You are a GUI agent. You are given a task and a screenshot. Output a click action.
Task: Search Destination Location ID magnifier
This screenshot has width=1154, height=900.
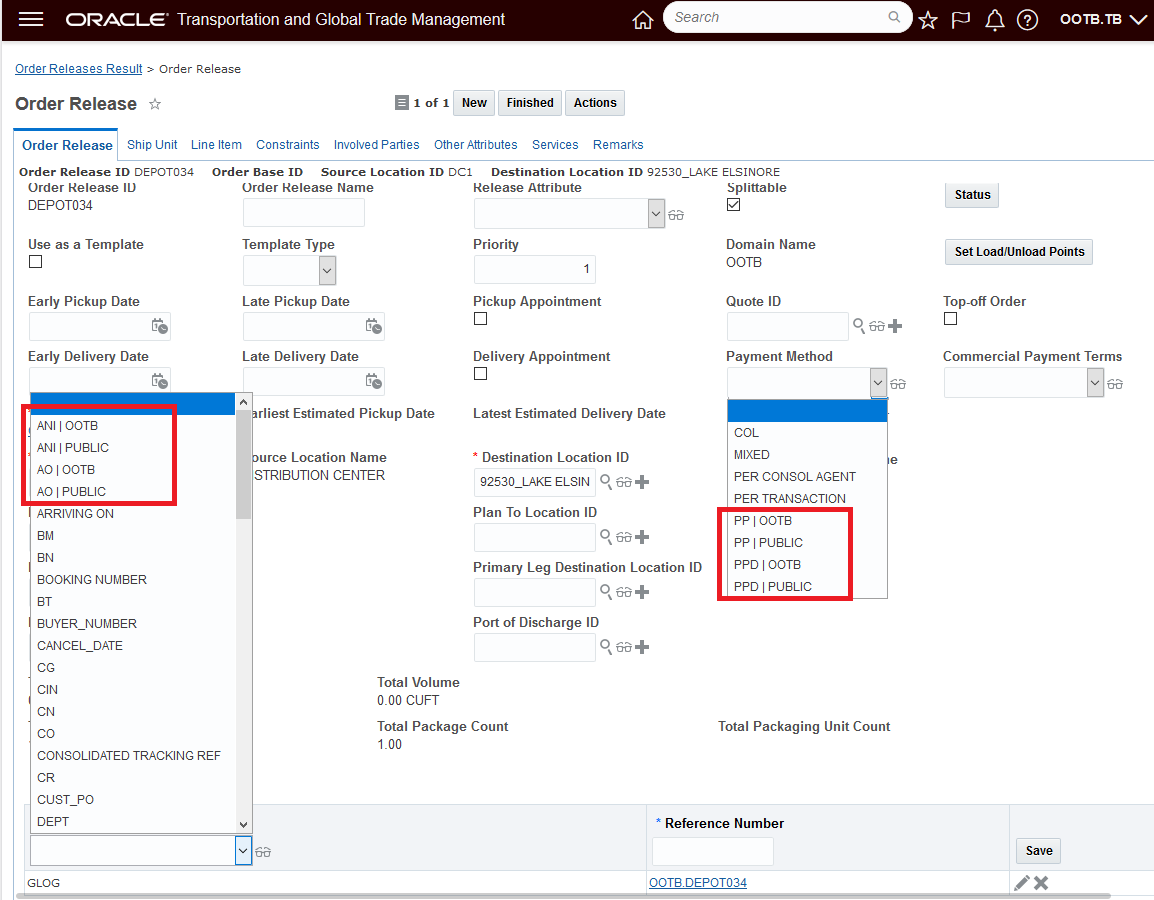[606, 481]
